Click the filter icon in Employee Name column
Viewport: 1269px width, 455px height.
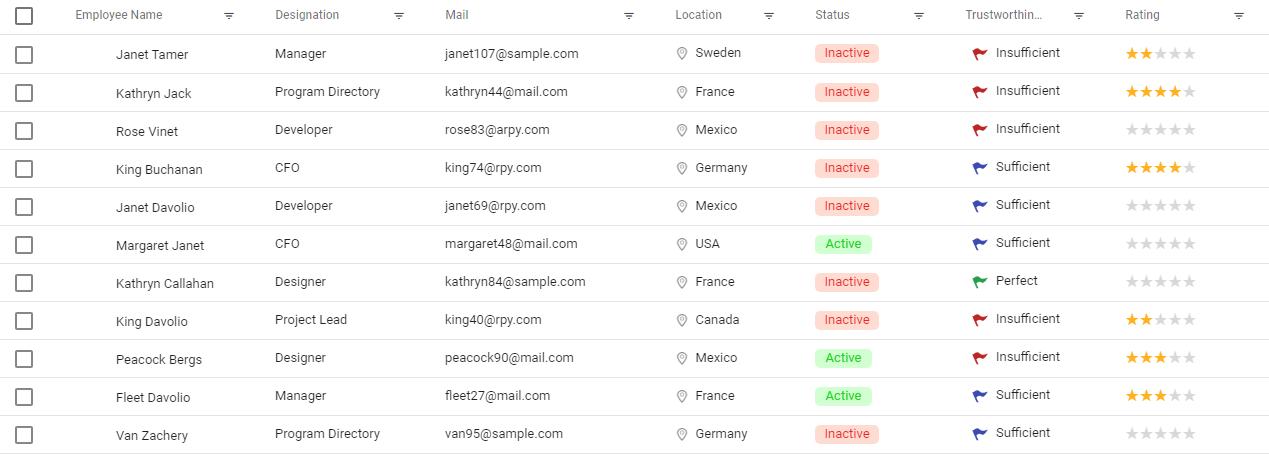pyautogui.click(x=229, y=16)
